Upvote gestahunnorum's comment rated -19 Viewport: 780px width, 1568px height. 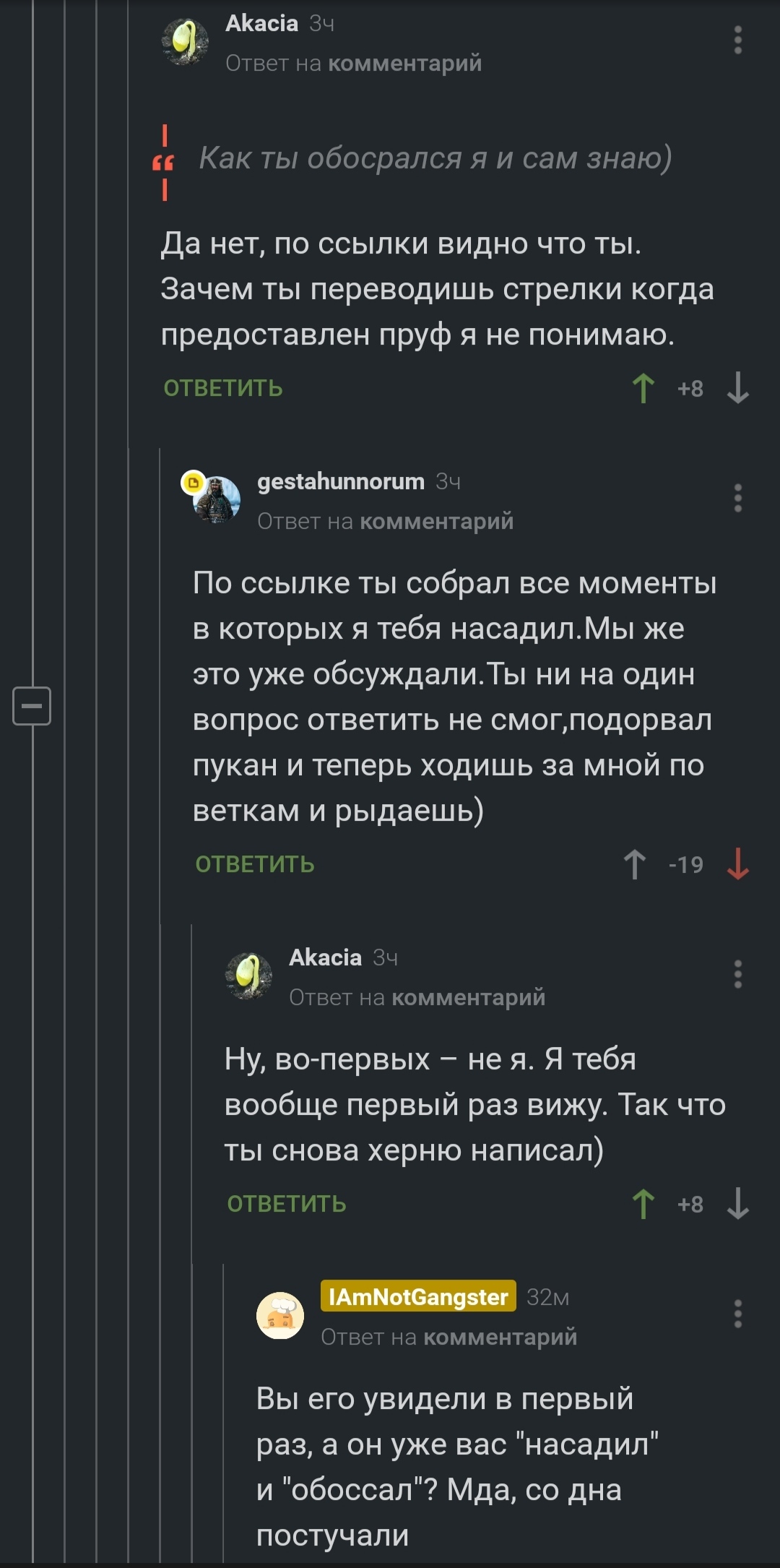tap(635, 865)
